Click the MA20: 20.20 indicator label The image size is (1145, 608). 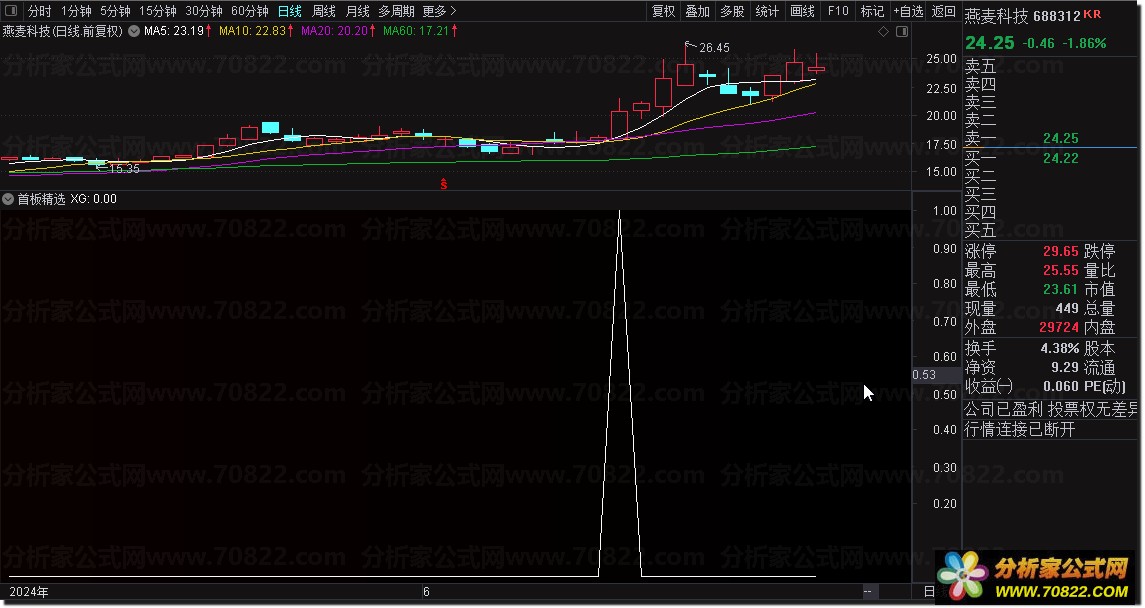pyautogui.click(x=338, y=31)
